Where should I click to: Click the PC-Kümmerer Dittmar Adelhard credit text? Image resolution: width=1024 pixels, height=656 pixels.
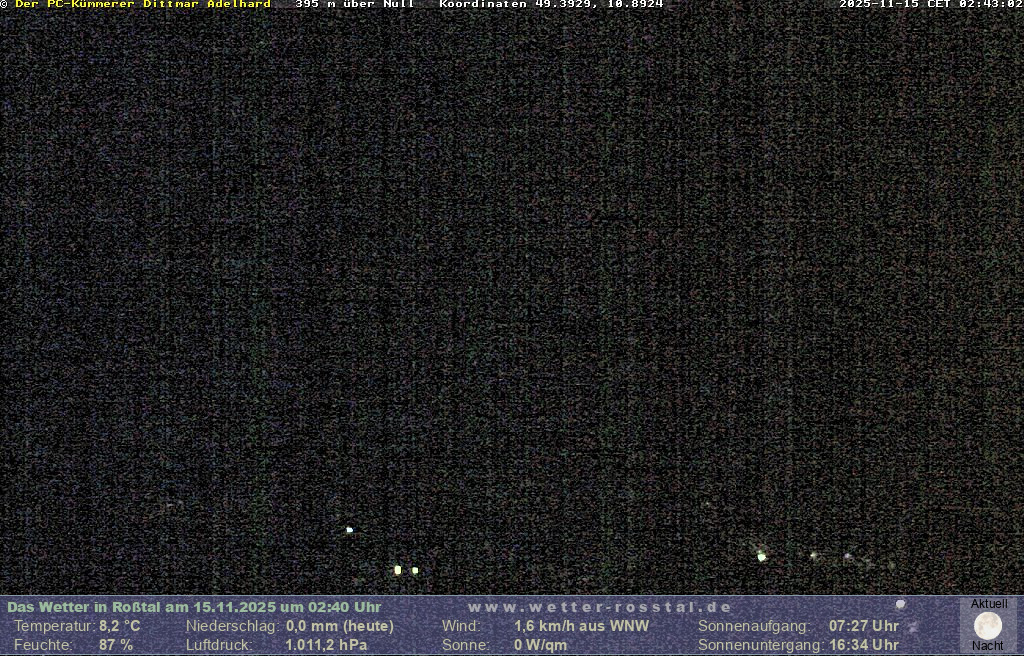click(142, 4)
